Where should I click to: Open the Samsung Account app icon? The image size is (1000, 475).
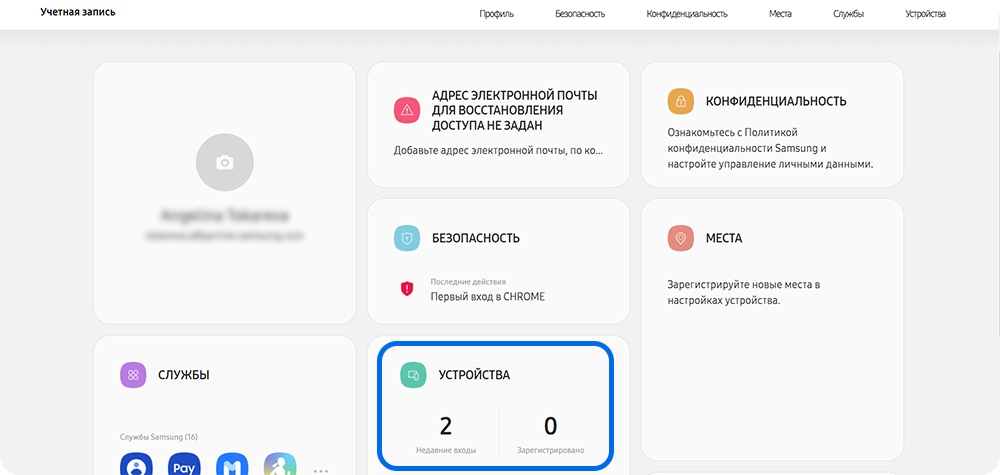coord(136,464)
